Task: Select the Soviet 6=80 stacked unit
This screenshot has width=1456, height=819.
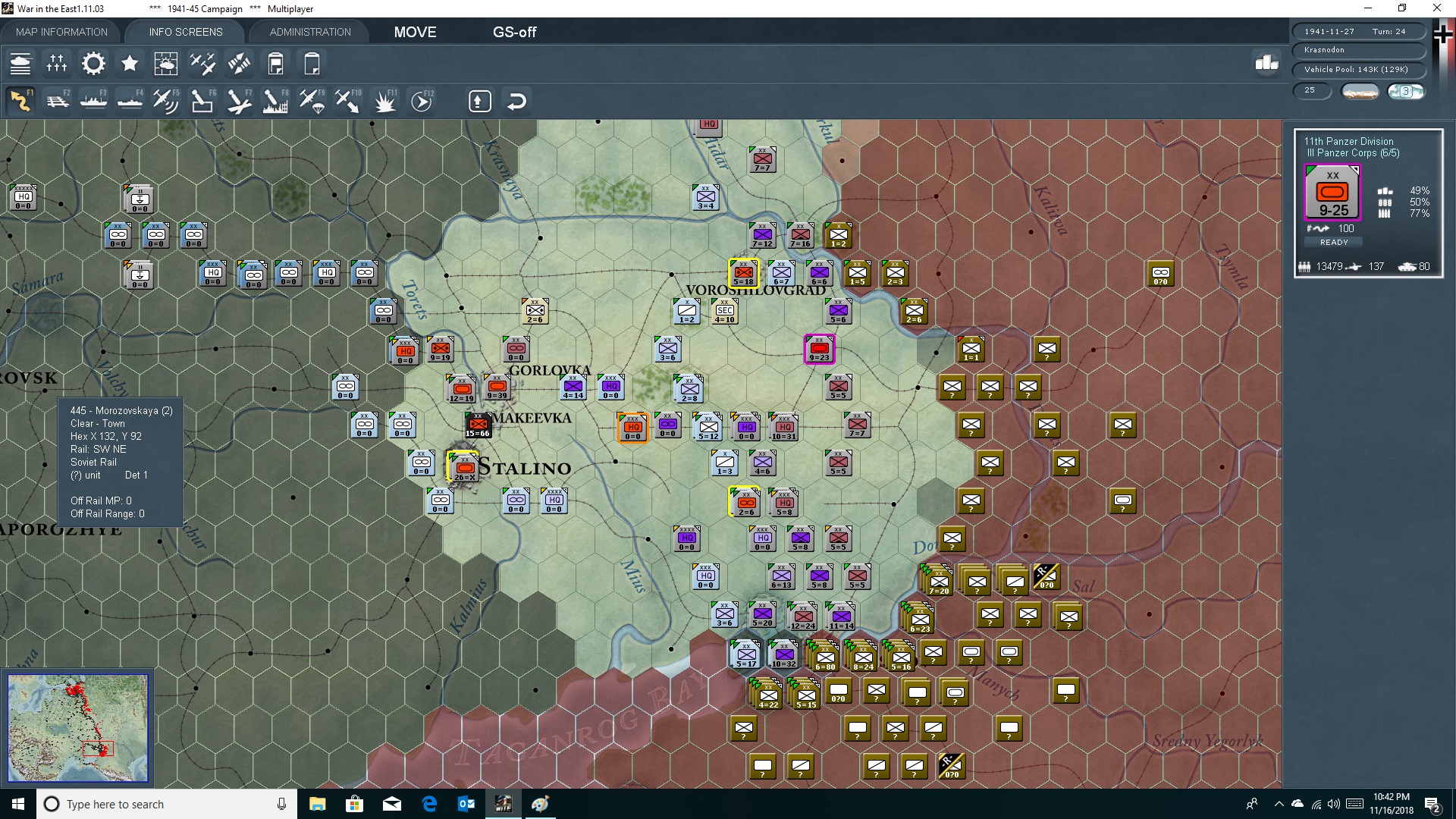Action: point(825,657)
